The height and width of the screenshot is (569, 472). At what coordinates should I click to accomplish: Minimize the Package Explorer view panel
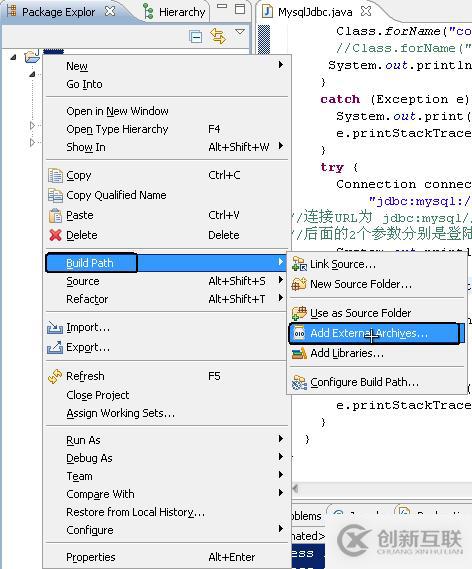222,6
